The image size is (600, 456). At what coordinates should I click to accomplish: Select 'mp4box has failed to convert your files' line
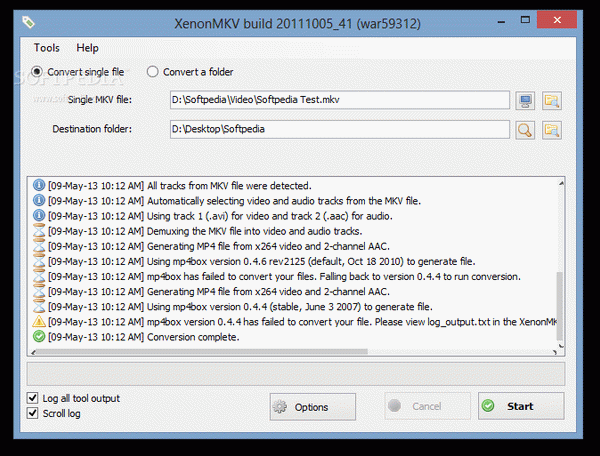click(284, 277)
